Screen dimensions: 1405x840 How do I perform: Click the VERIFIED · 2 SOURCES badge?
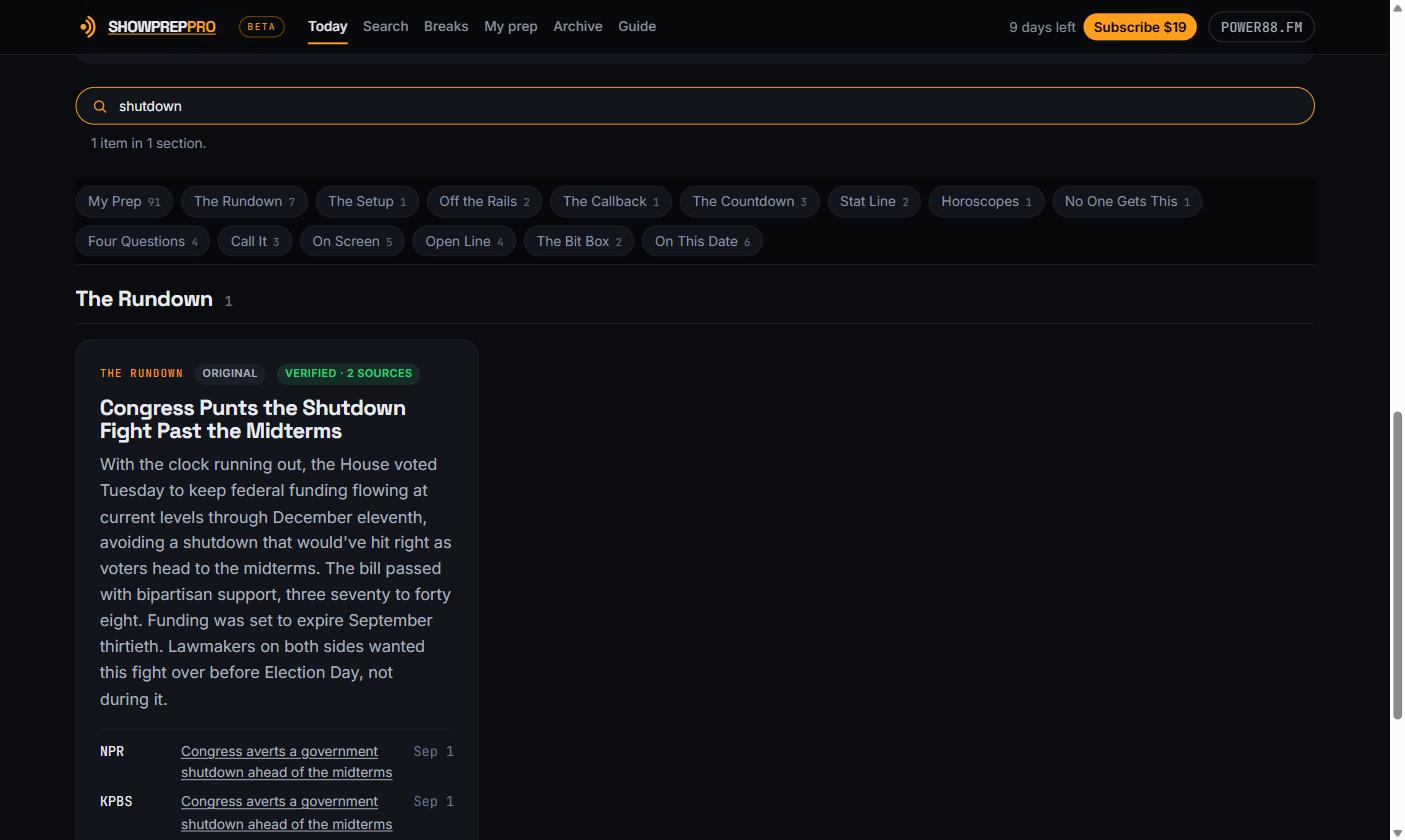[348, 373]
